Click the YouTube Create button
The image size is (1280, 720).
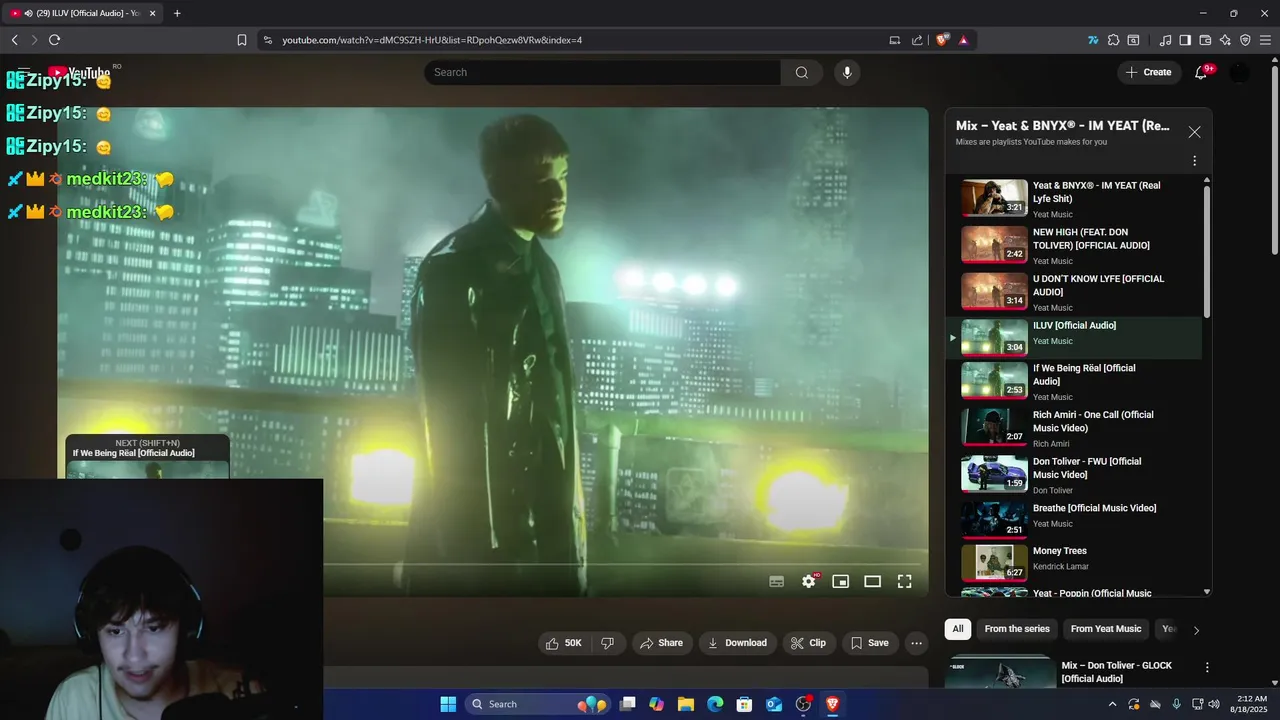click(1148, 72)
